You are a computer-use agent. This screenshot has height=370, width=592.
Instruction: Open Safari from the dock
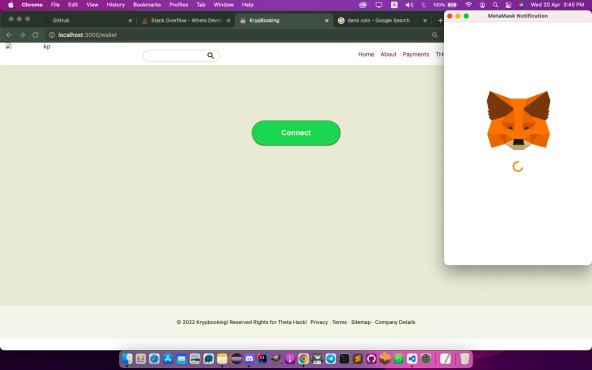(x=154, y=358)
